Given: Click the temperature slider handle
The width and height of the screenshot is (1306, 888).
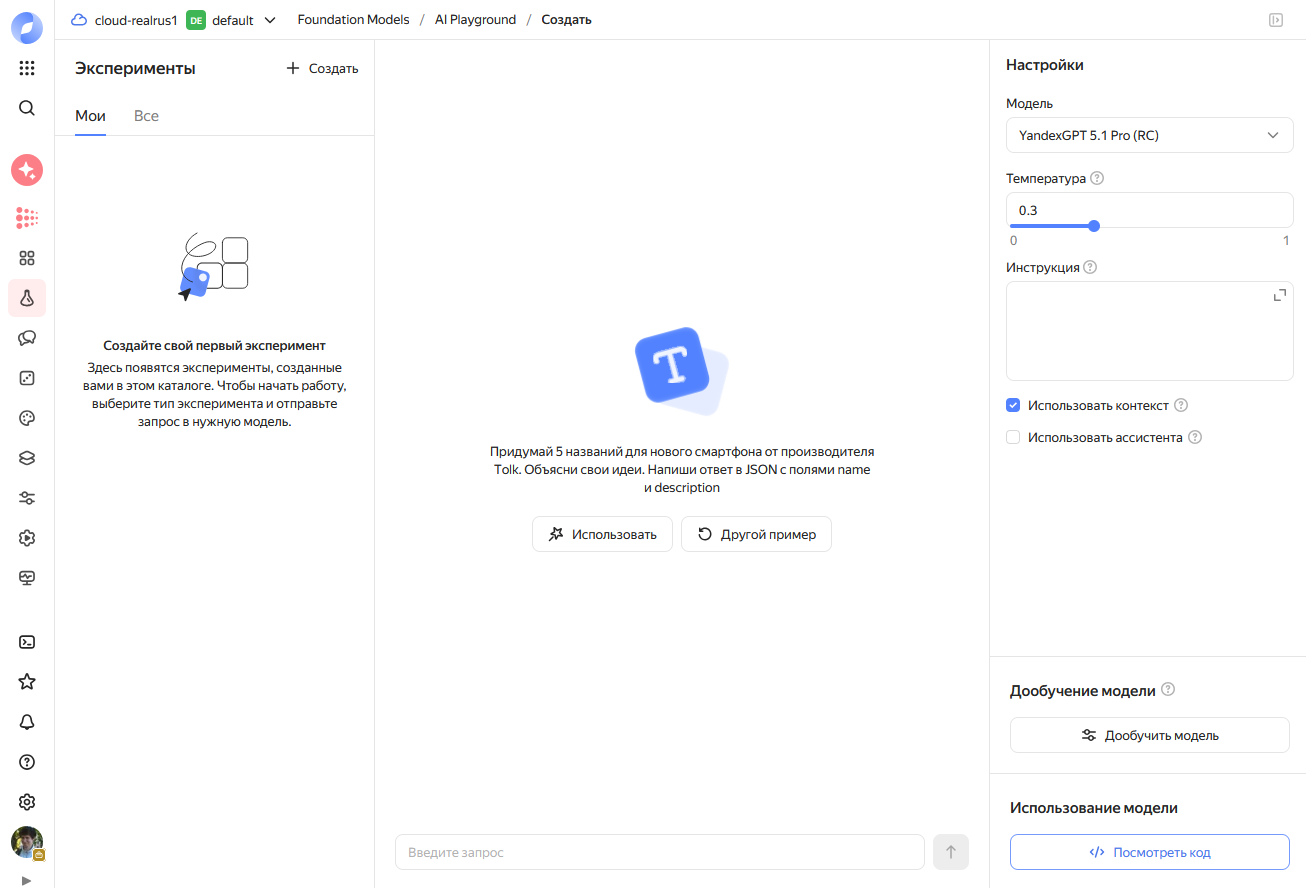Looking at the screenshot, I should click(x=1094, y=226).
